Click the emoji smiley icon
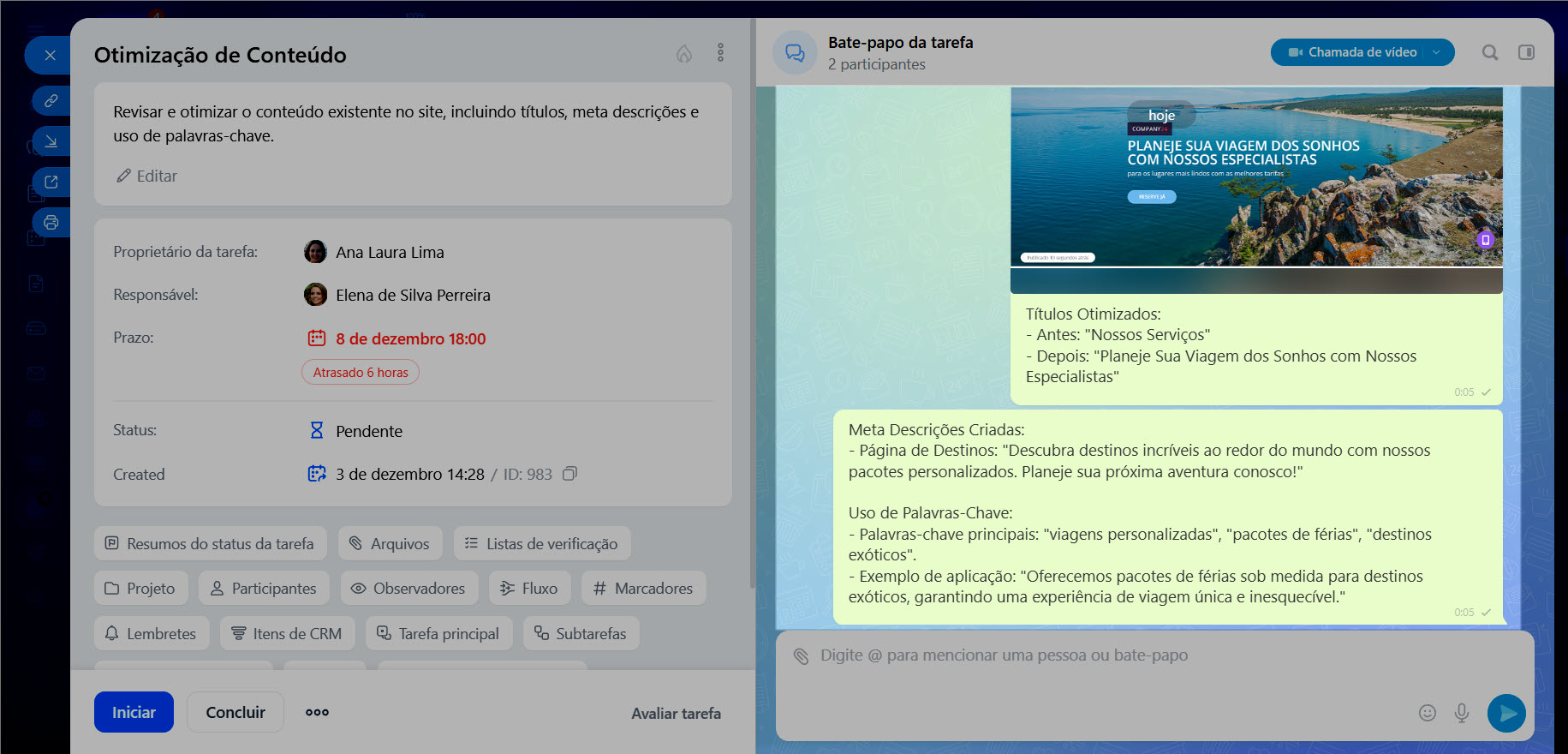The height and width of the screenshot is (754, 1568). (x=1427, y=713)
